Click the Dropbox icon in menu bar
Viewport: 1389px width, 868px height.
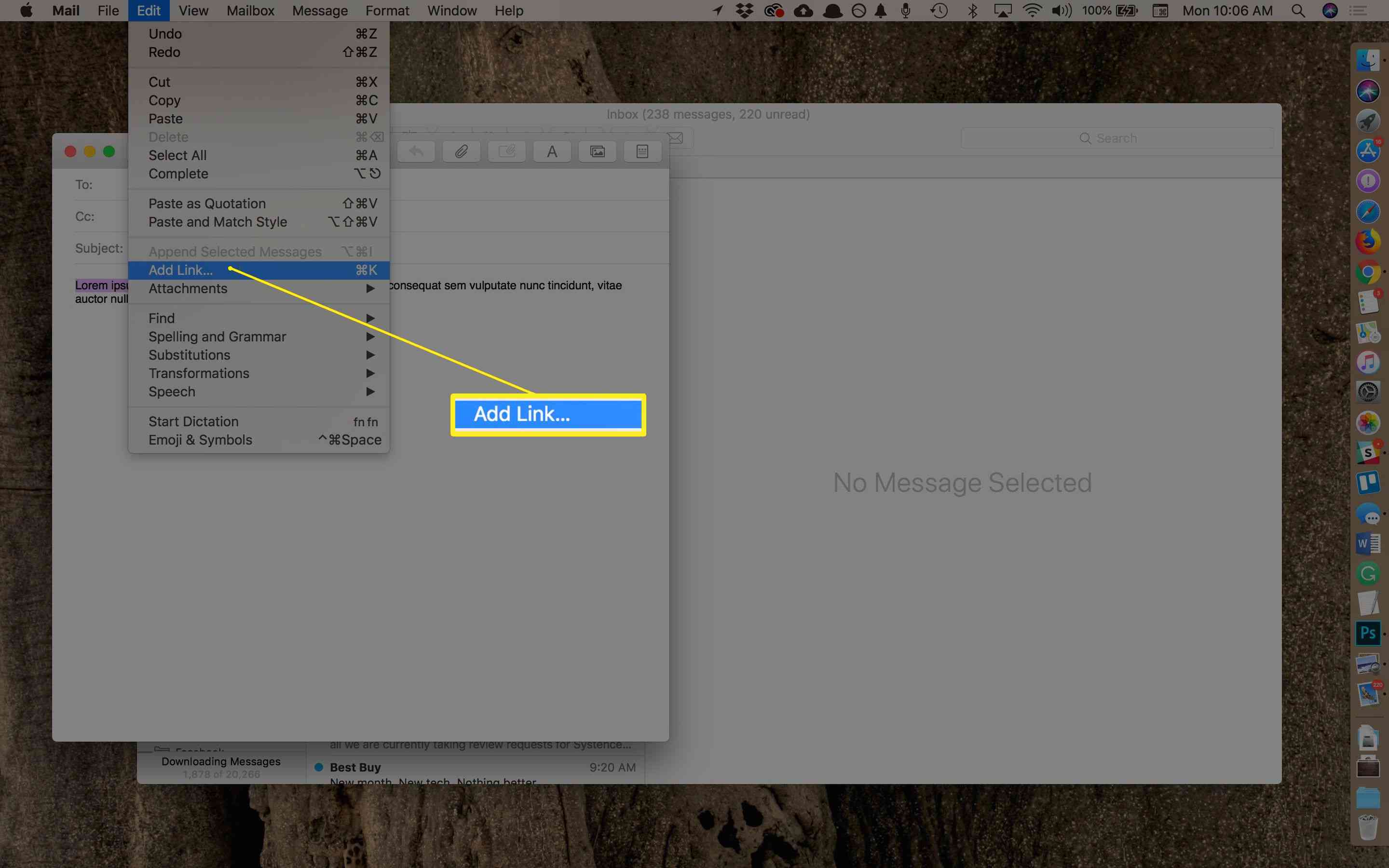tap(745, 10)
